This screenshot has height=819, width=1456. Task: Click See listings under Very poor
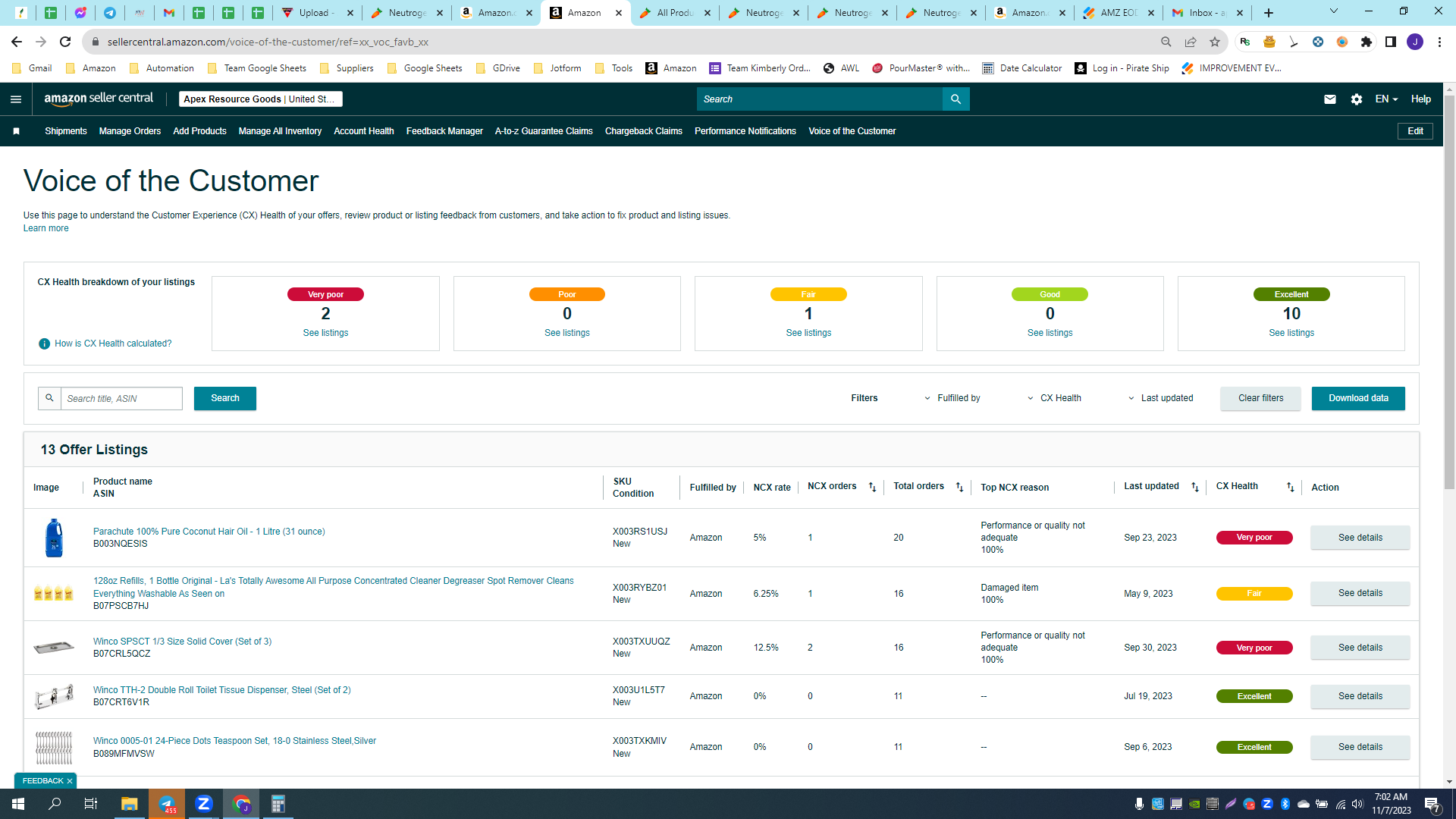pyautogui.click(x=325, y=333)
